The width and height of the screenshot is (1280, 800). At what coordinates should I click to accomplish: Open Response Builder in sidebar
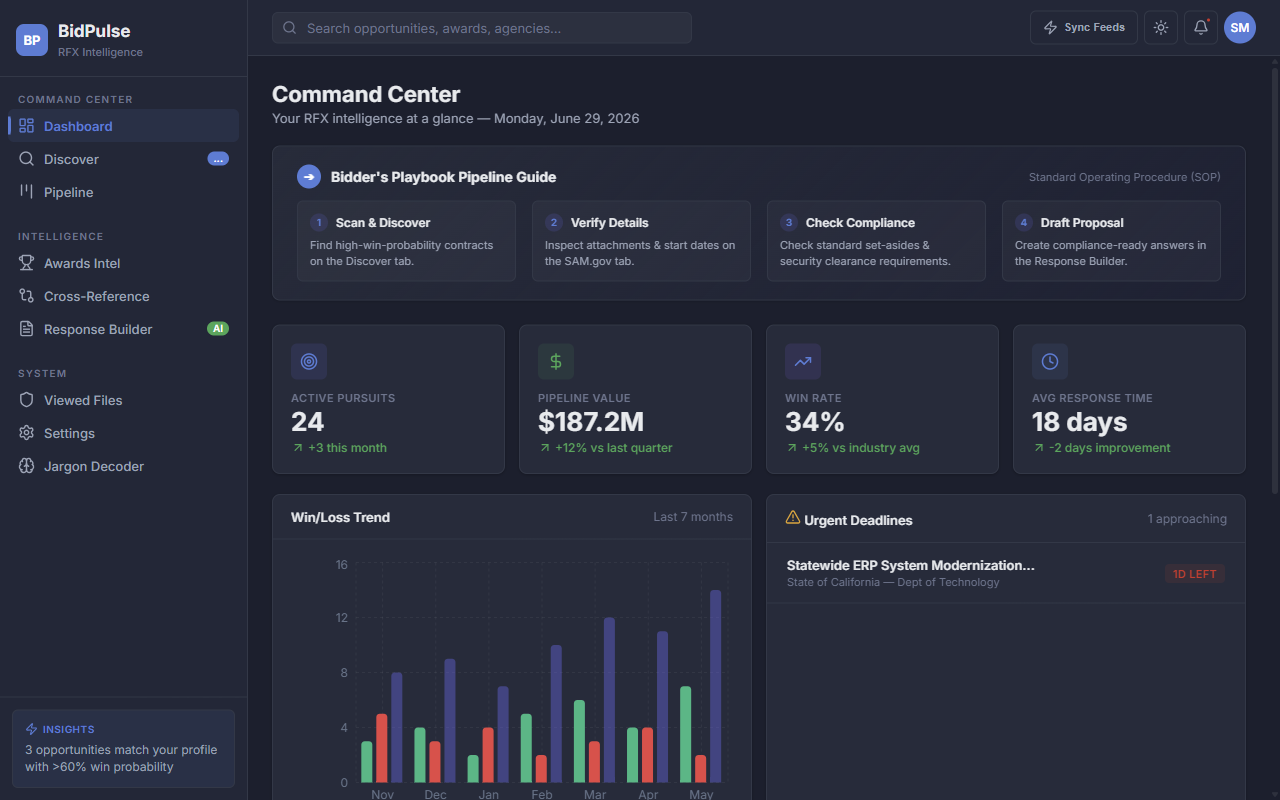click(x=123, y=329)
